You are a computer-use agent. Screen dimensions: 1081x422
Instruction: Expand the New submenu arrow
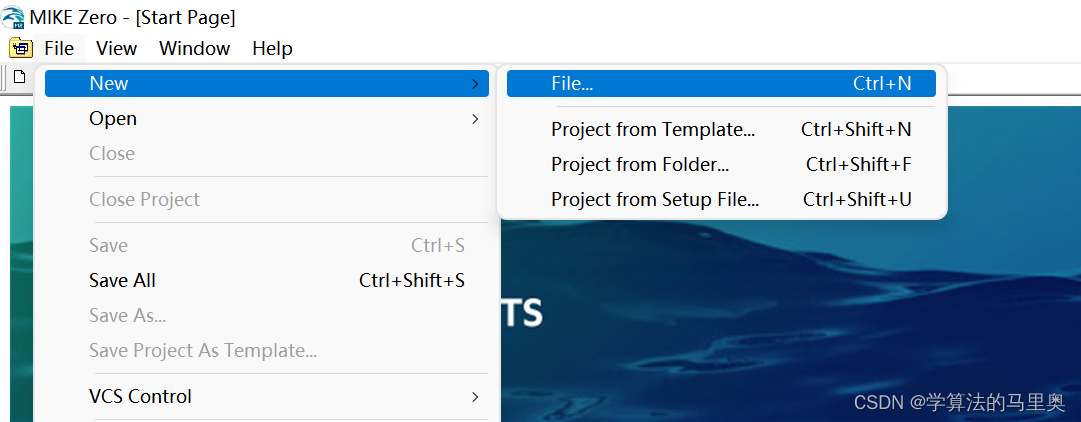(x=475, y=84)
